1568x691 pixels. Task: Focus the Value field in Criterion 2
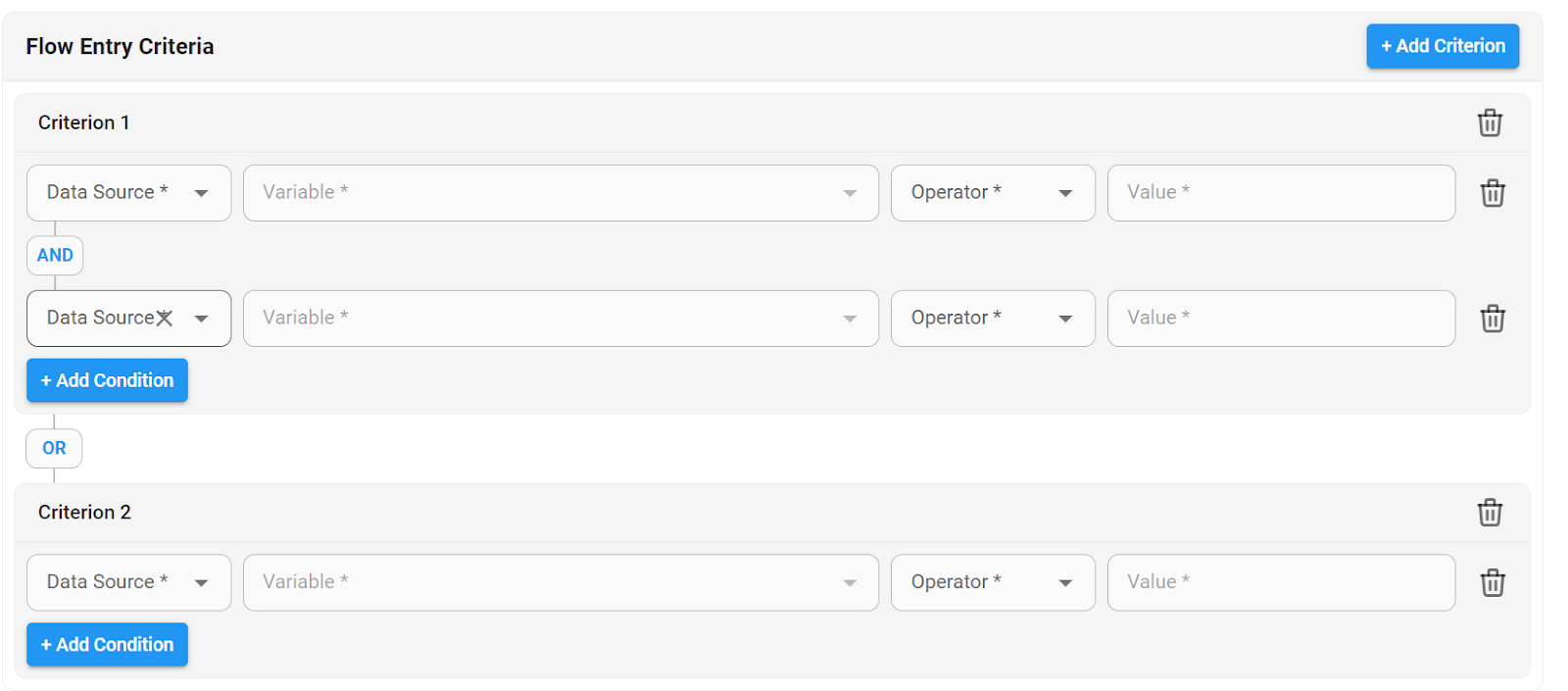pos(1281,583)
